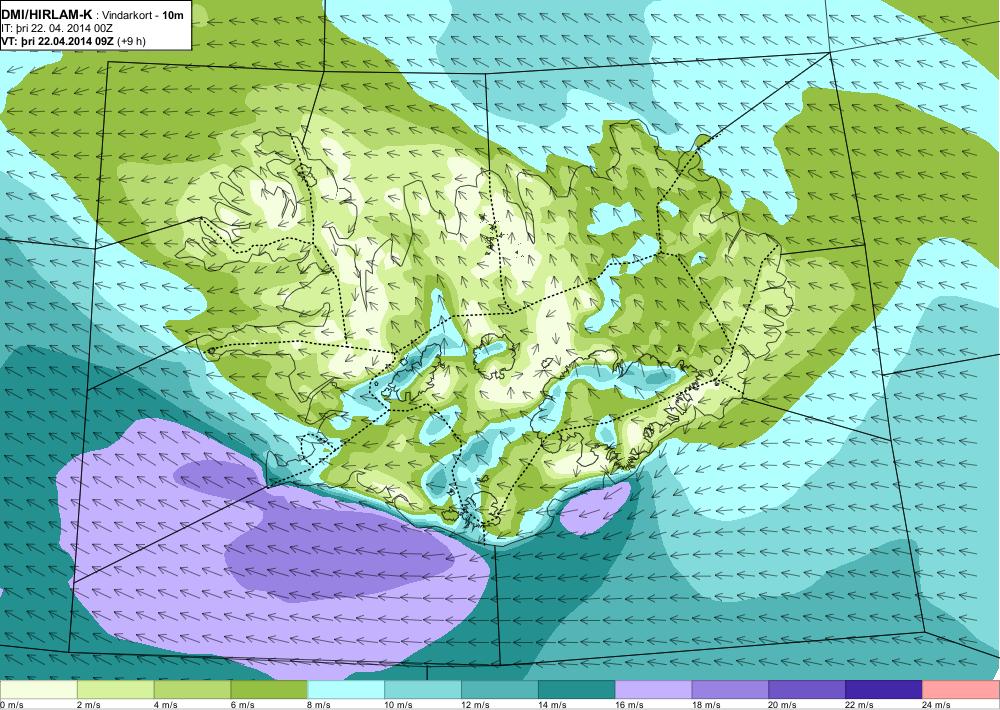Screen dimensions: 1000x710
Task: Click the "(+9 h)" forecast offset text
Action: pos(131,41)
